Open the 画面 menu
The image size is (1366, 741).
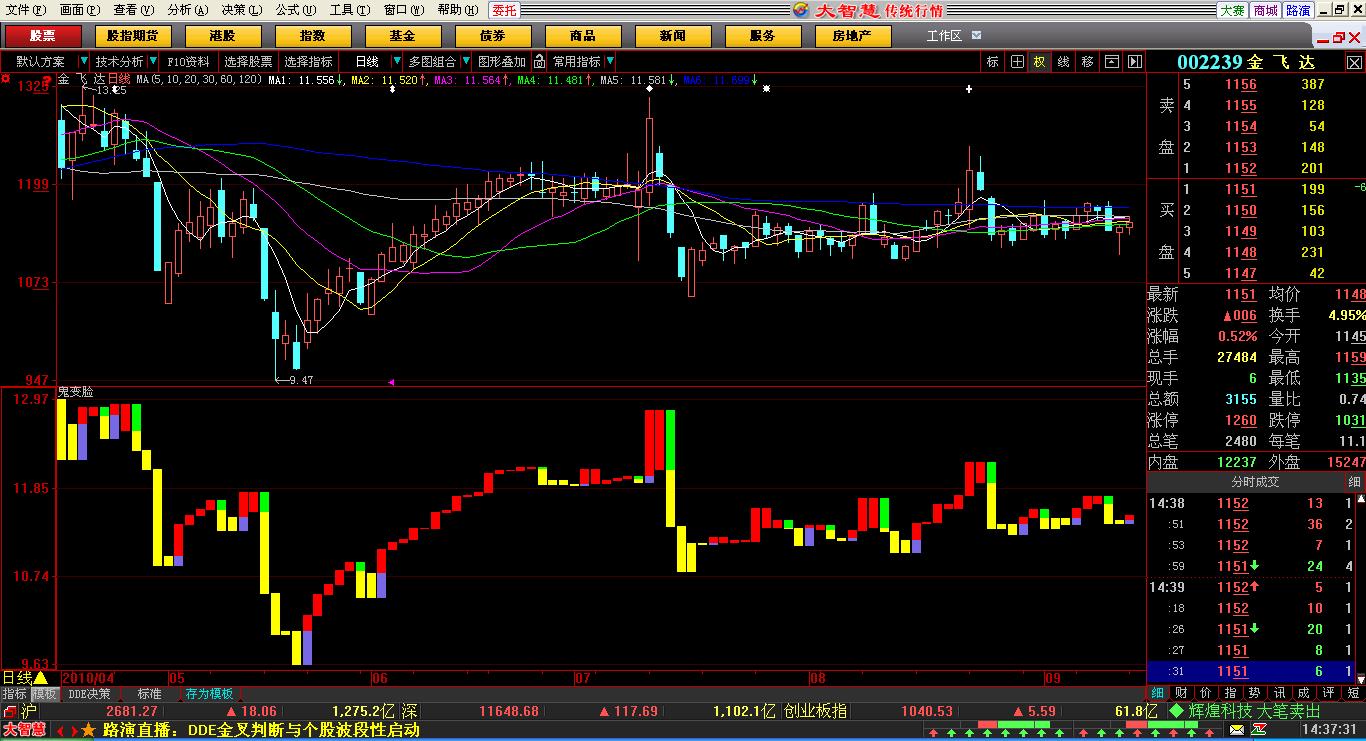tap(79, 10)
